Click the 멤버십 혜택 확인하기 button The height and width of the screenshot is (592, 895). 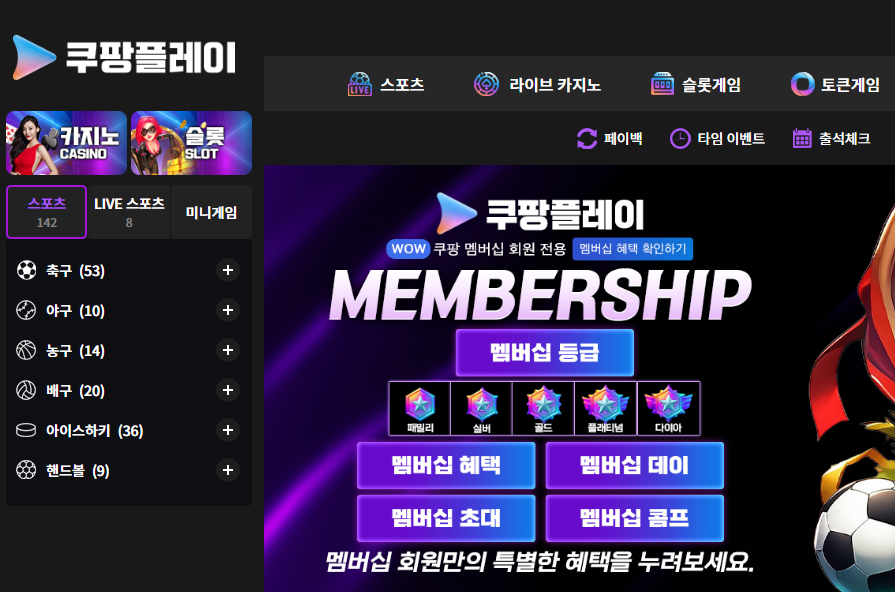coord(632,249)
